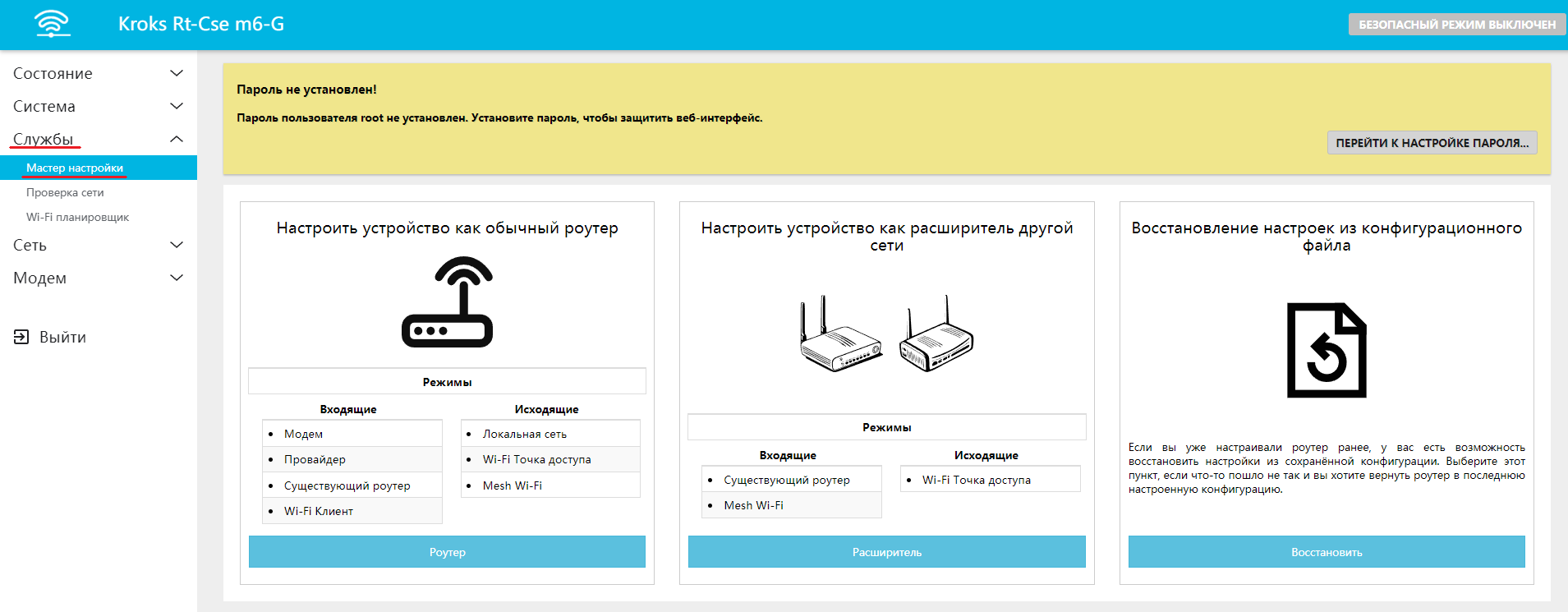Image resolution: width=1568 pixels, height=612 pixels.
Task: Click the Wi-Fi logo in header
Action: click(53, 24)
